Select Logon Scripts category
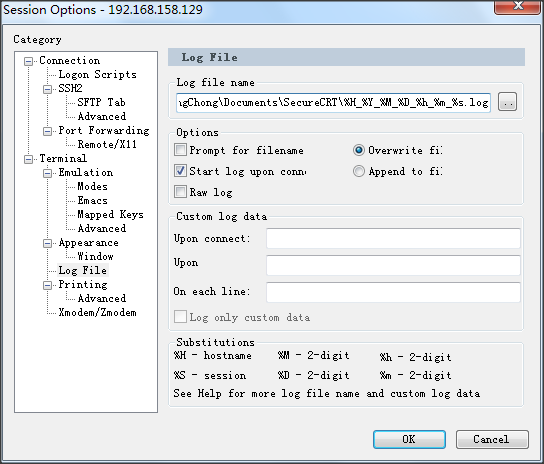This screenshot has height=464, width=544. point(97,75)
